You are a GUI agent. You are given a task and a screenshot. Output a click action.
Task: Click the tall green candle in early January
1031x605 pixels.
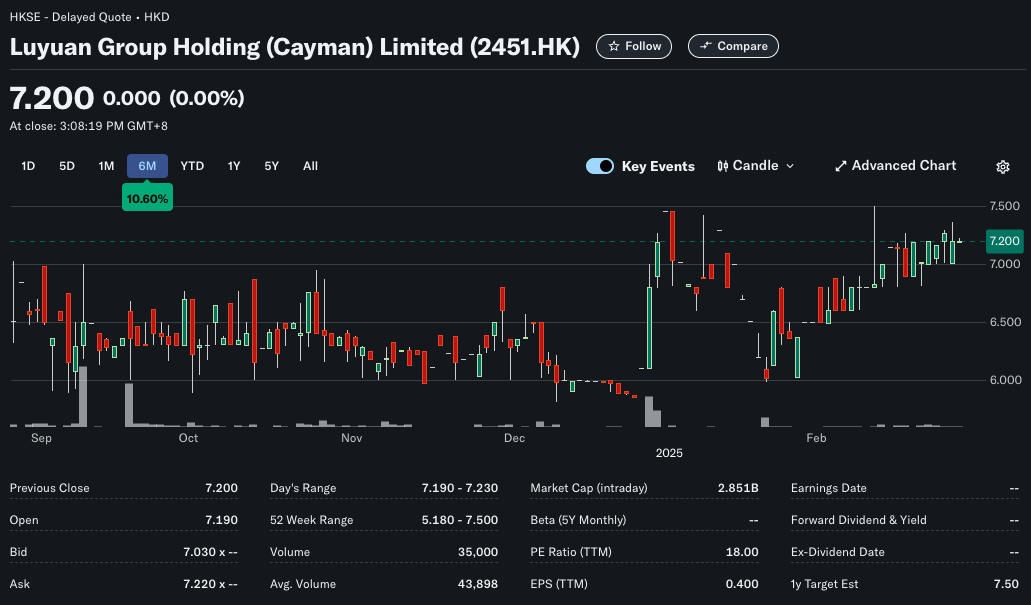[650, 327]
